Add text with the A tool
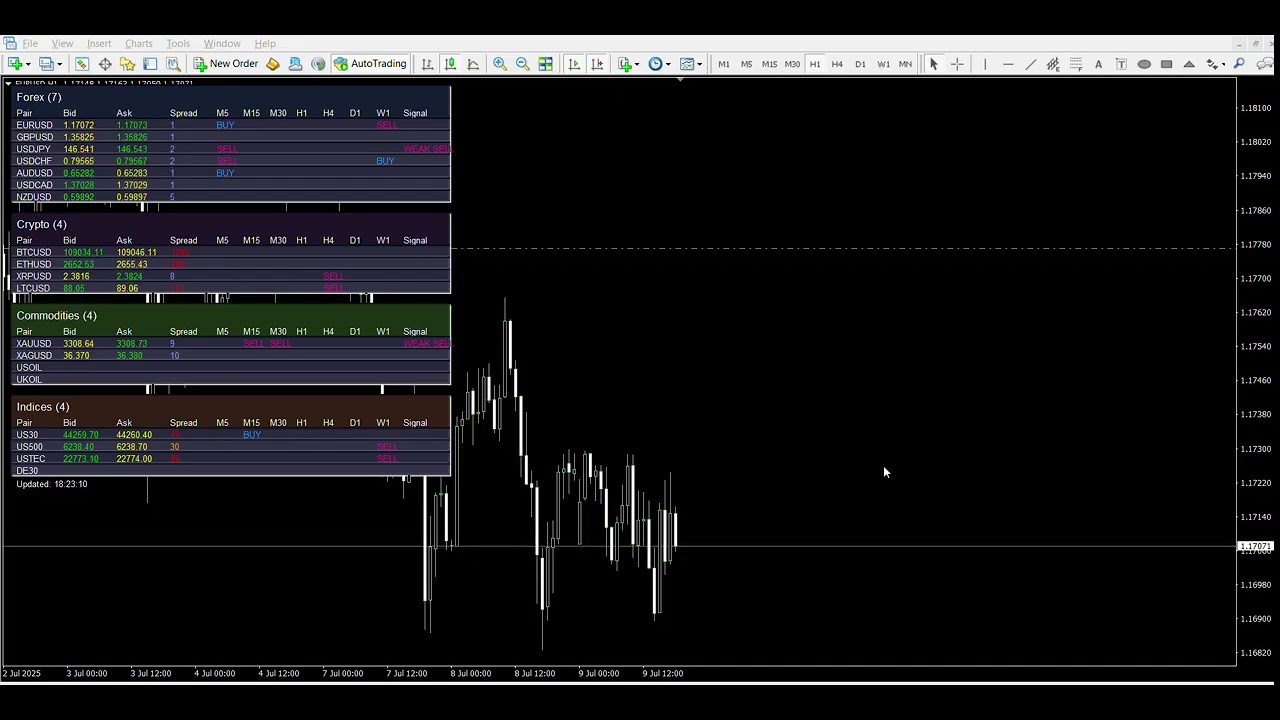1280x720 pixels. click(1098, 64)
